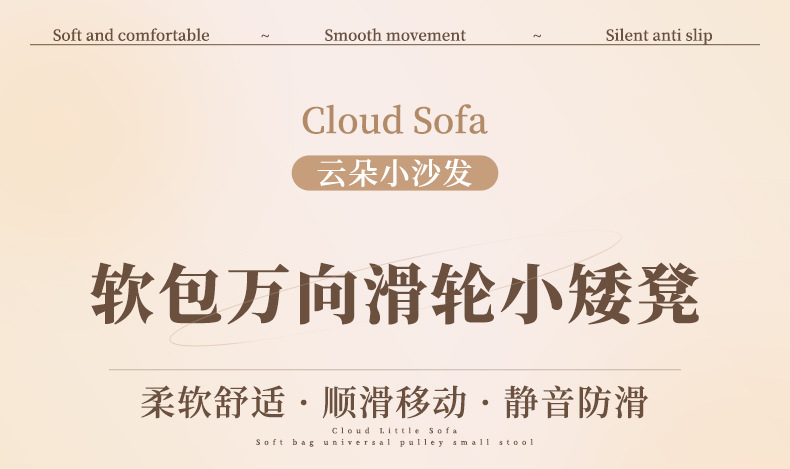Click "Soft bag universal pulley small stool" caption

click(x=395, y=442)
